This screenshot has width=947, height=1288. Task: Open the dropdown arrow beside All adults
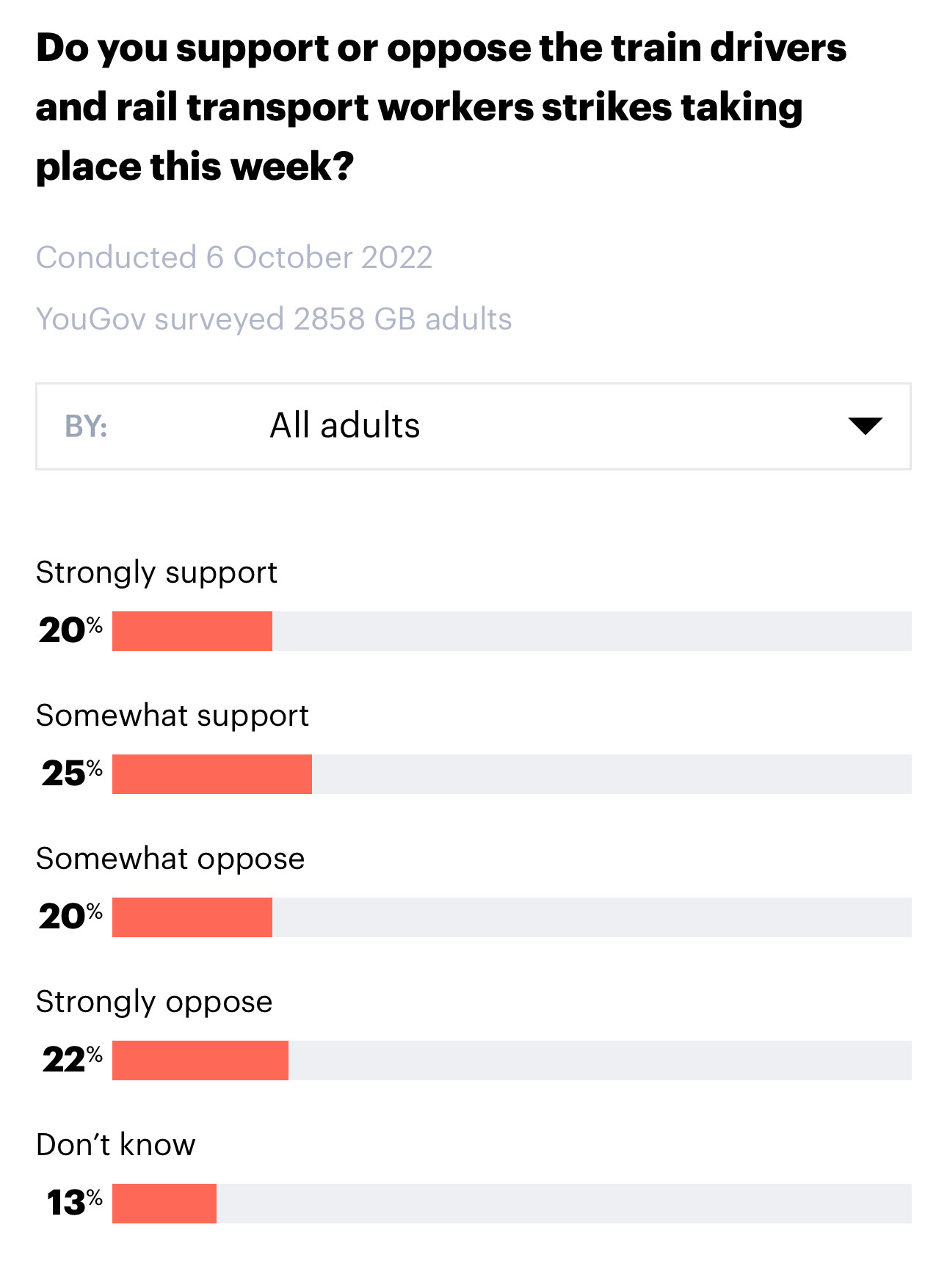tap(865, 426)
